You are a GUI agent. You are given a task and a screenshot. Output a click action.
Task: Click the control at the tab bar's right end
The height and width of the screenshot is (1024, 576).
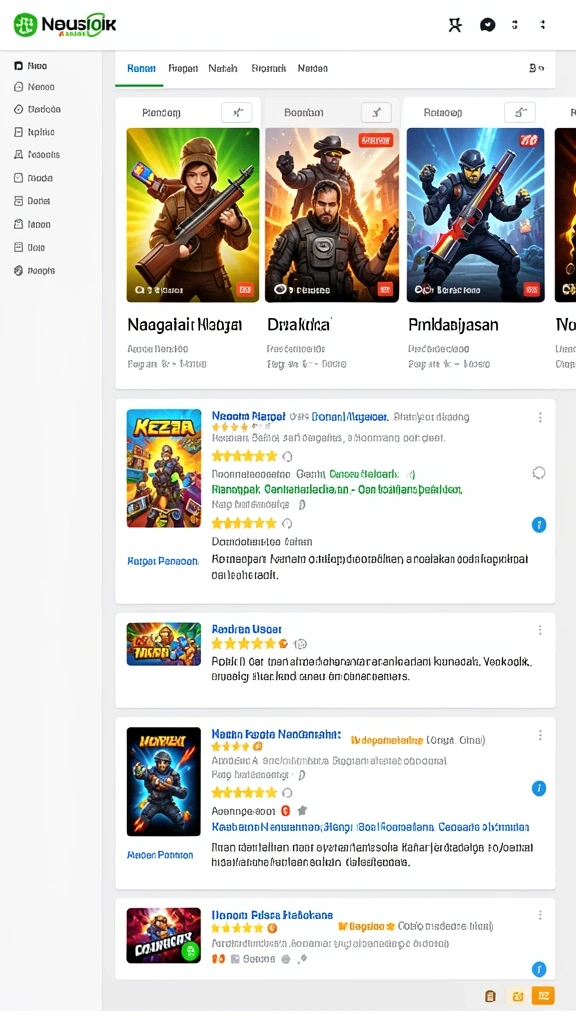pyautogui.click(x=536, y=68)
